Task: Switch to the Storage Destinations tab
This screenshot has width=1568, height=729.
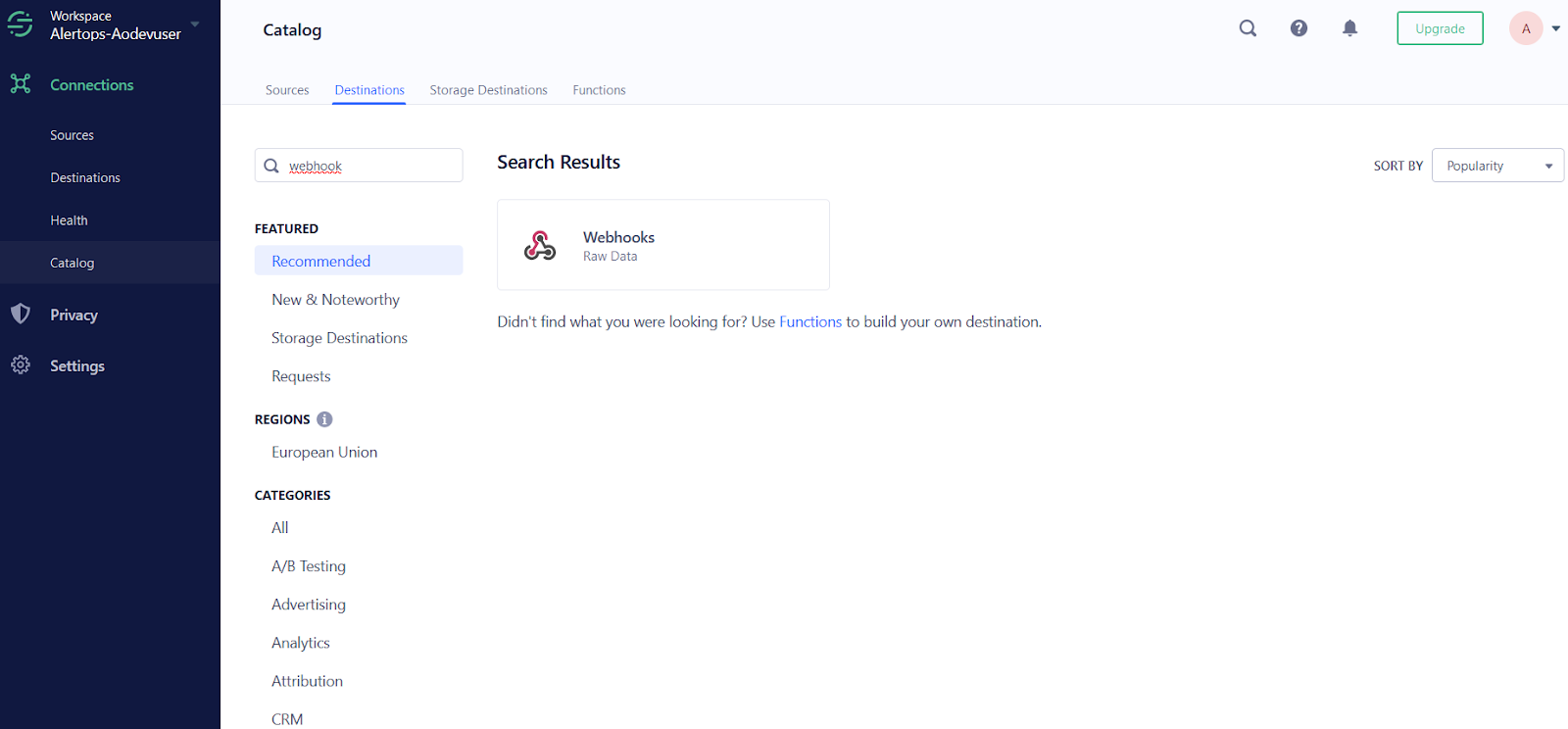Action: [x=488, y=90]
